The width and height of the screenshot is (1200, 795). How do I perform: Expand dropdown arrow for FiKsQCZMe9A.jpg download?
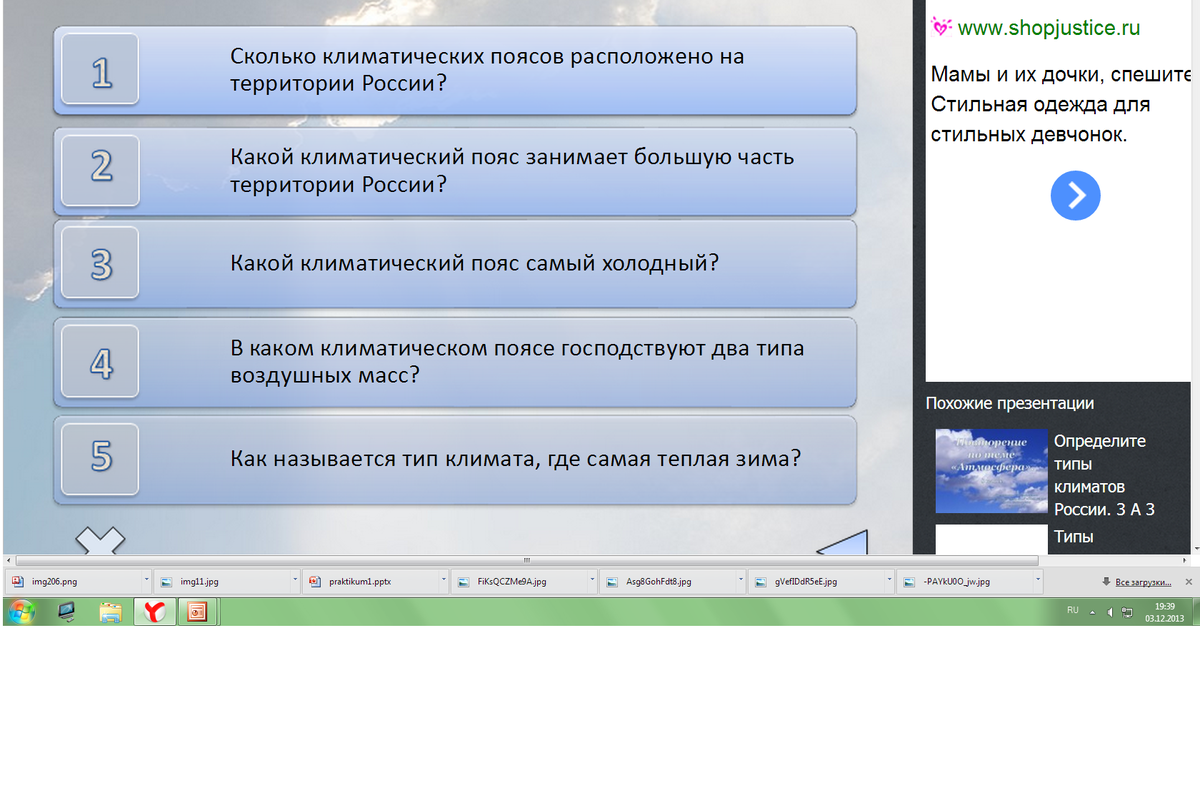pos(592,580)
